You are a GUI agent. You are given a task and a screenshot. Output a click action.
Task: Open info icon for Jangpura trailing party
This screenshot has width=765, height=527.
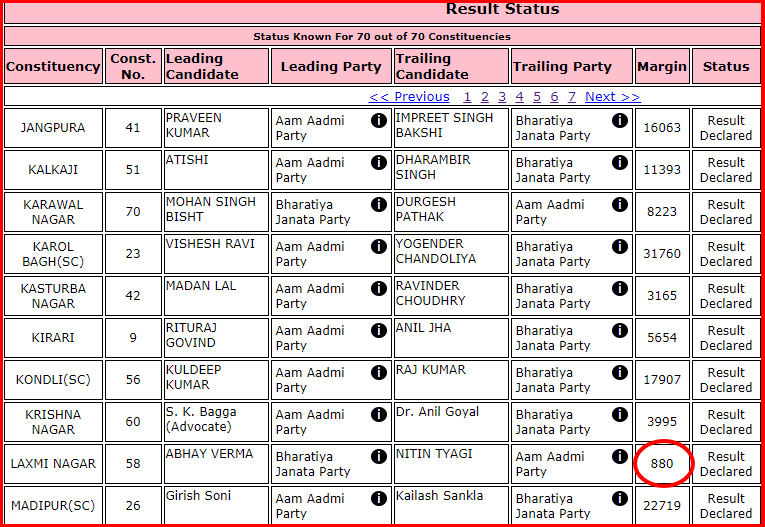coord(620,120)
